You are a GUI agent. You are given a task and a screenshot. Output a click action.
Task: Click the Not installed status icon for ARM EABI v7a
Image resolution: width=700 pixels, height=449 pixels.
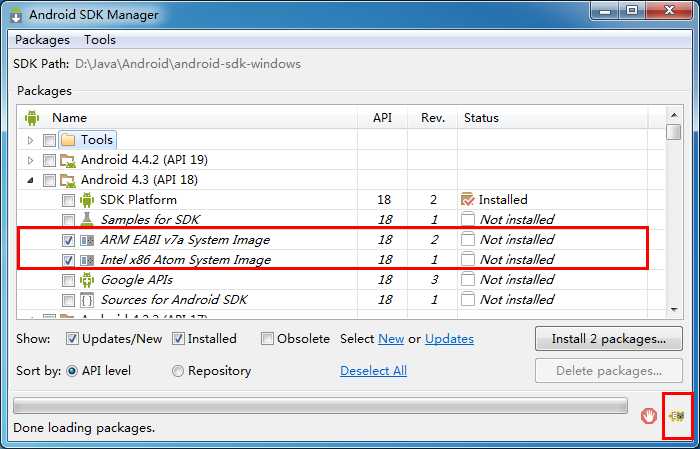pyautogui.click(x=467, y=240)
